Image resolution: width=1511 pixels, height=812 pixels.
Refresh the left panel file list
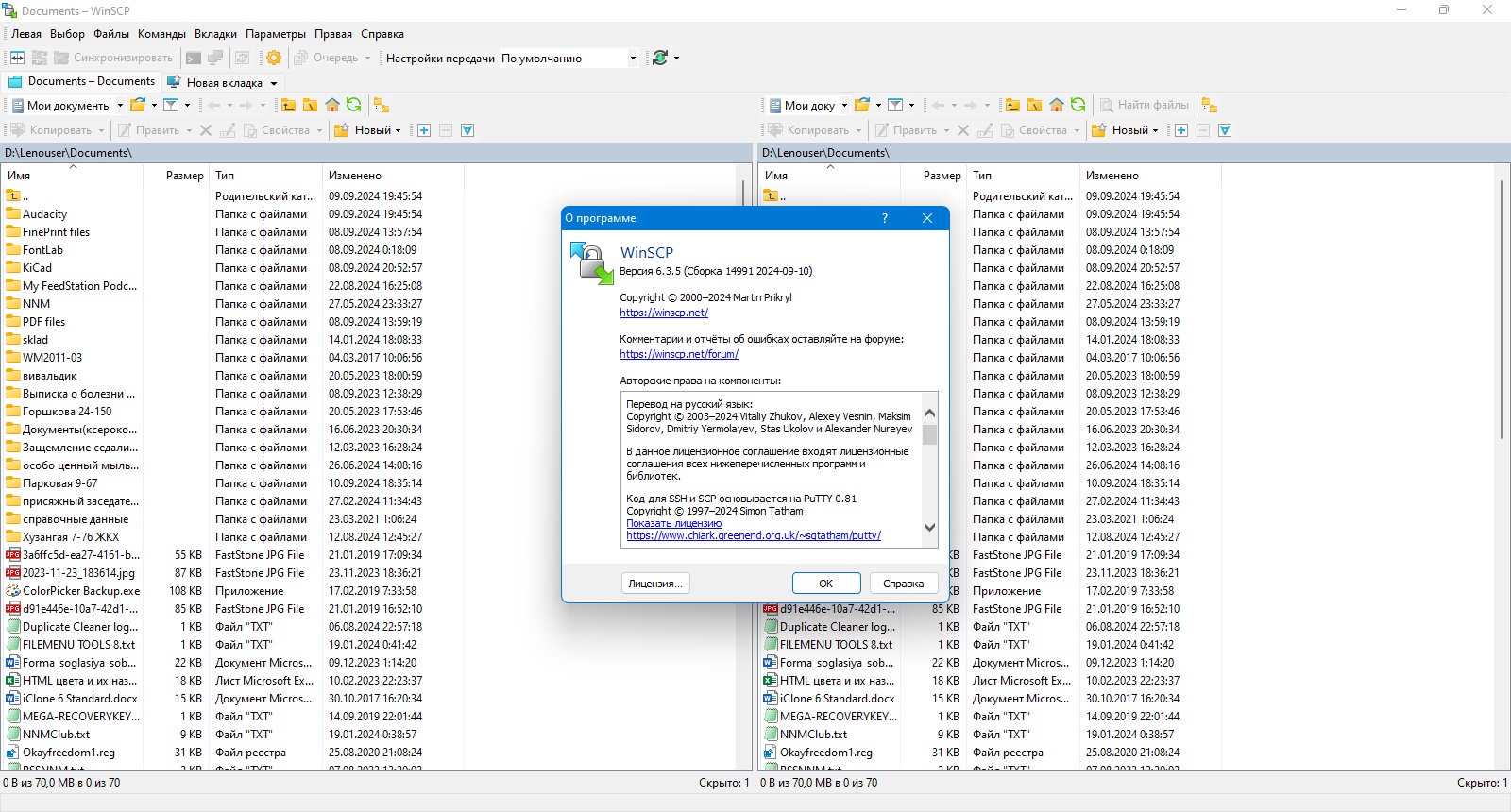coord(353,105)
